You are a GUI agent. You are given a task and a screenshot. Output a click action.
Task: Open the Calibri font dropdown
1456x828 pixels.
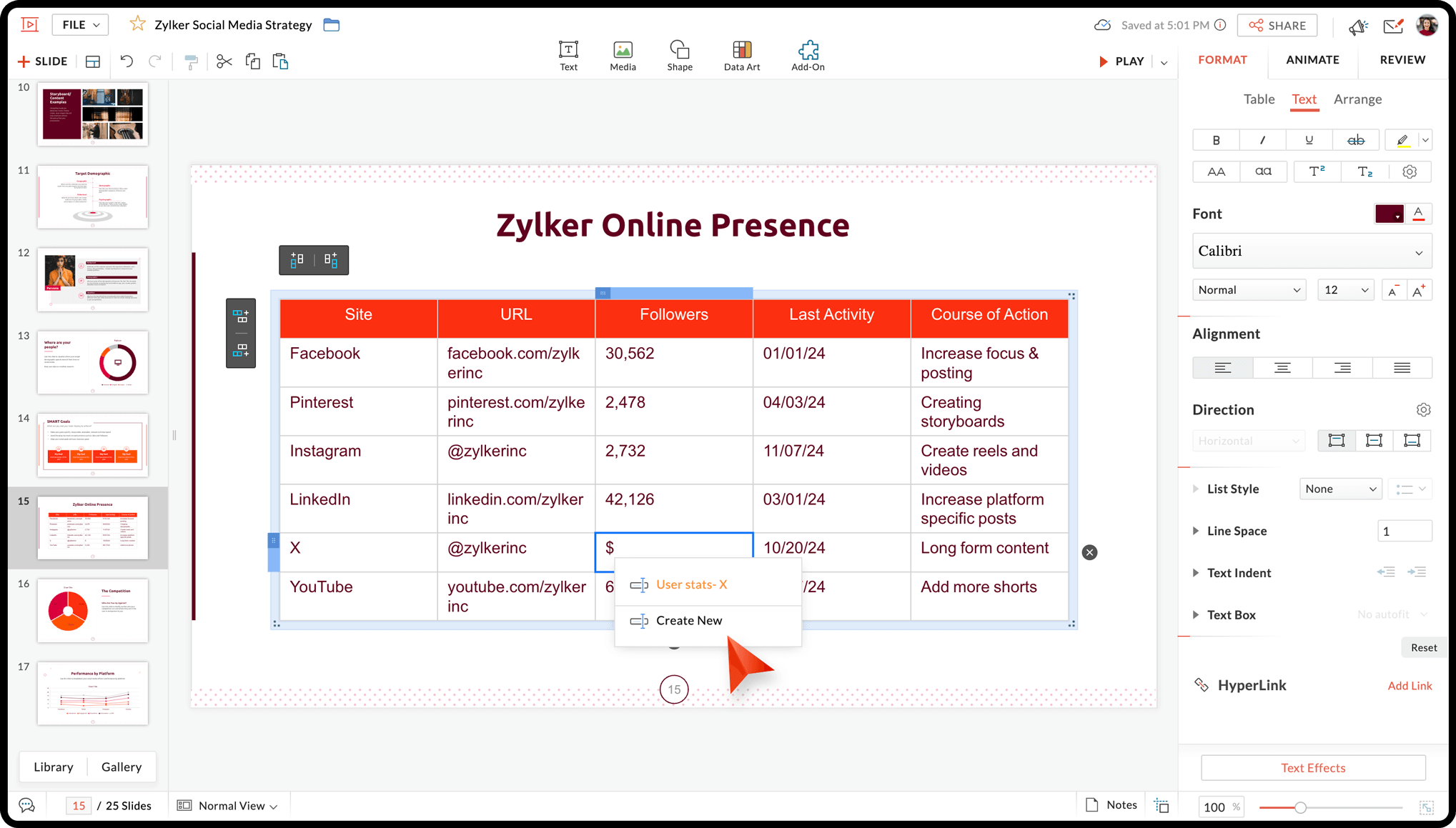tap(1312, 251)
